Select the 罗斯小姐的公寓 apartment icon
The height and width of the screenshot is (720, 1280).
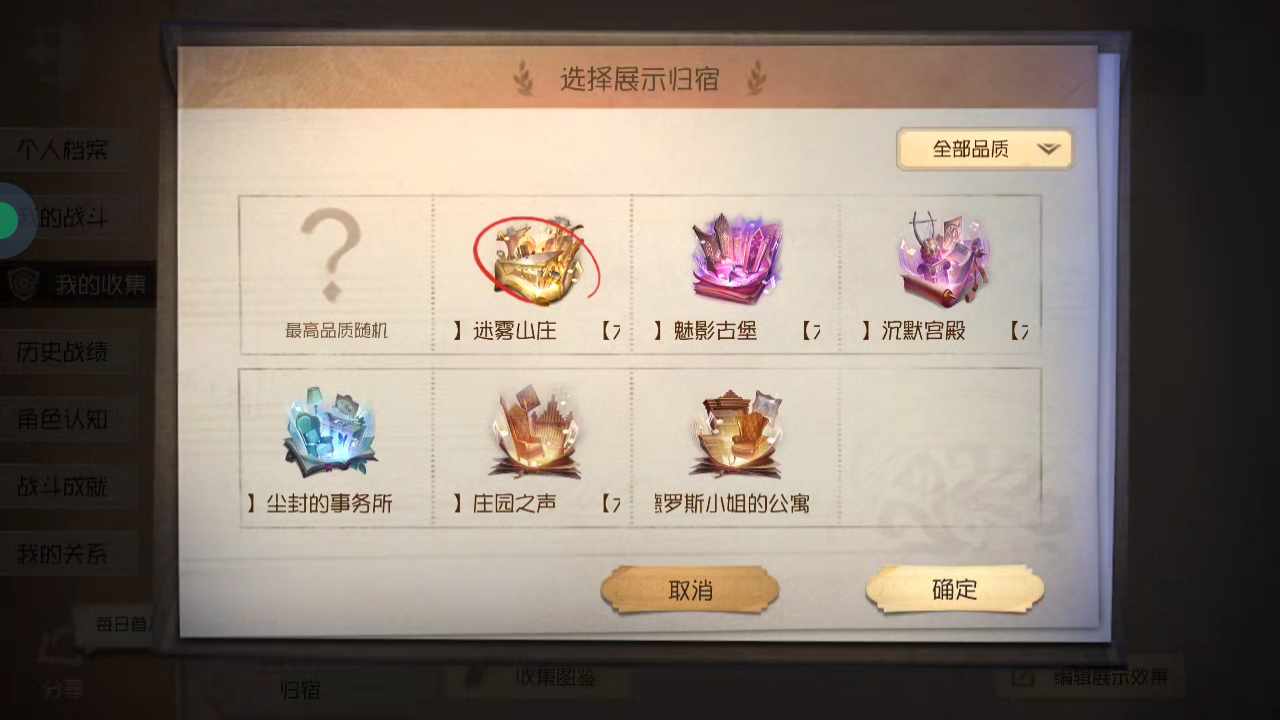pos(737,433)
